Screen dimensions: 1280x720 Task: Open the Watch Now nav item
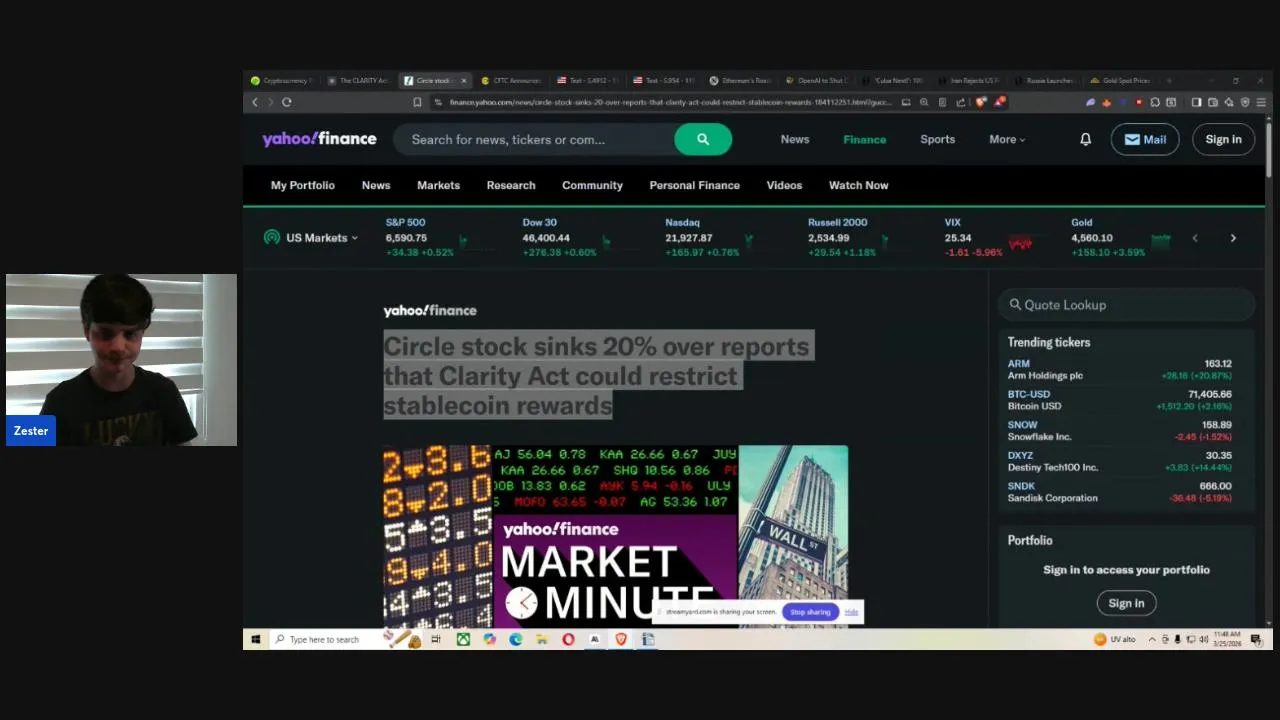(858, 185)
